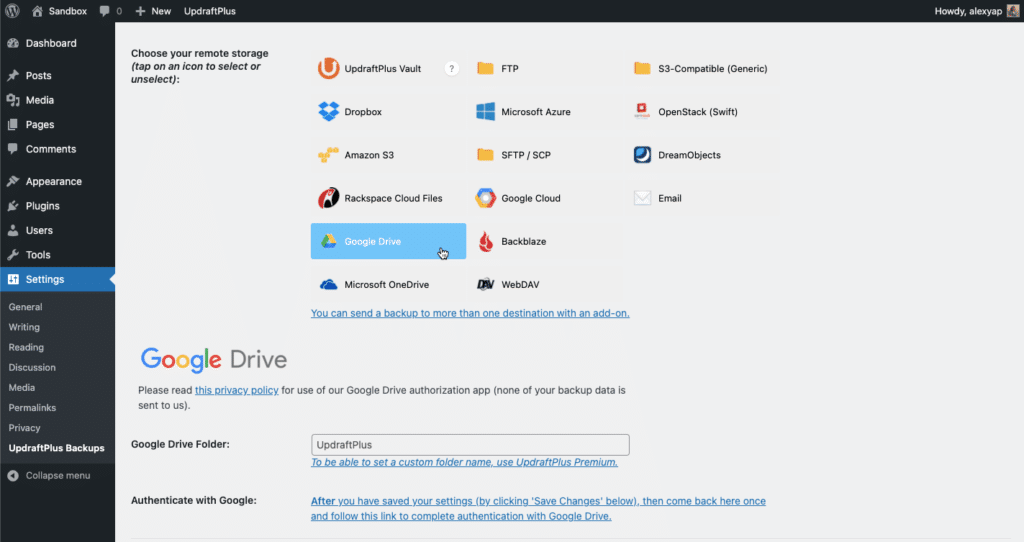The image size is (1024, 542).
Task: Open Tools wrench menu item
Action: (57, 255)
